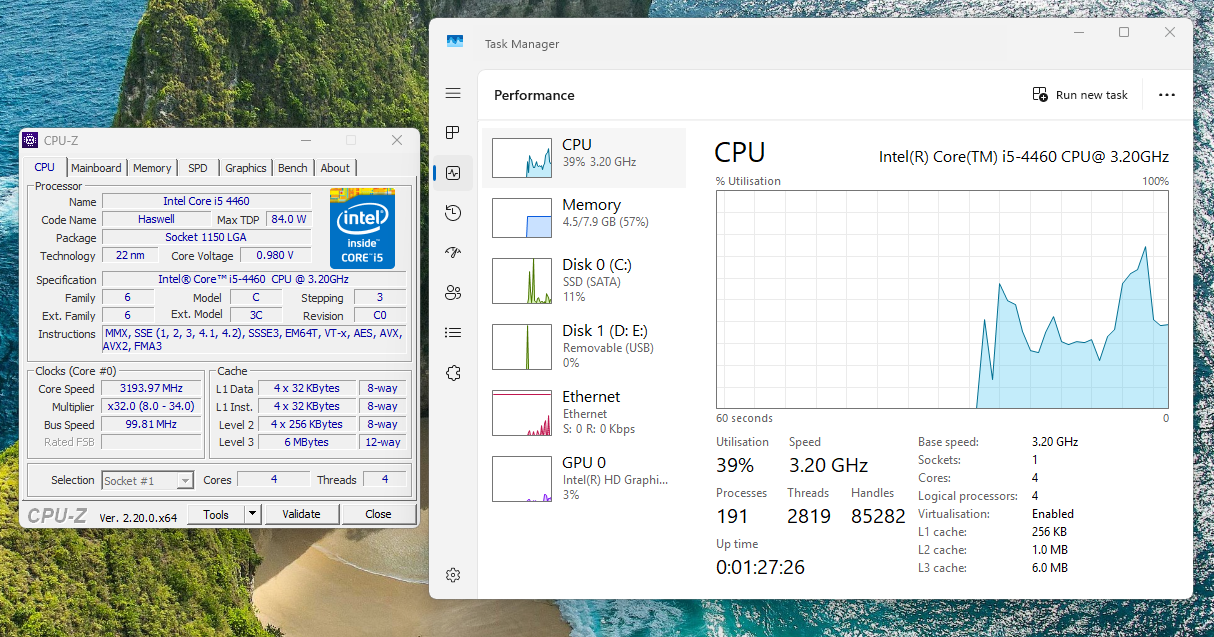Click the CPU utilisation graph area
Image resolution: width=1214 pixels, height=637 pixels.
tap(942, 300)
